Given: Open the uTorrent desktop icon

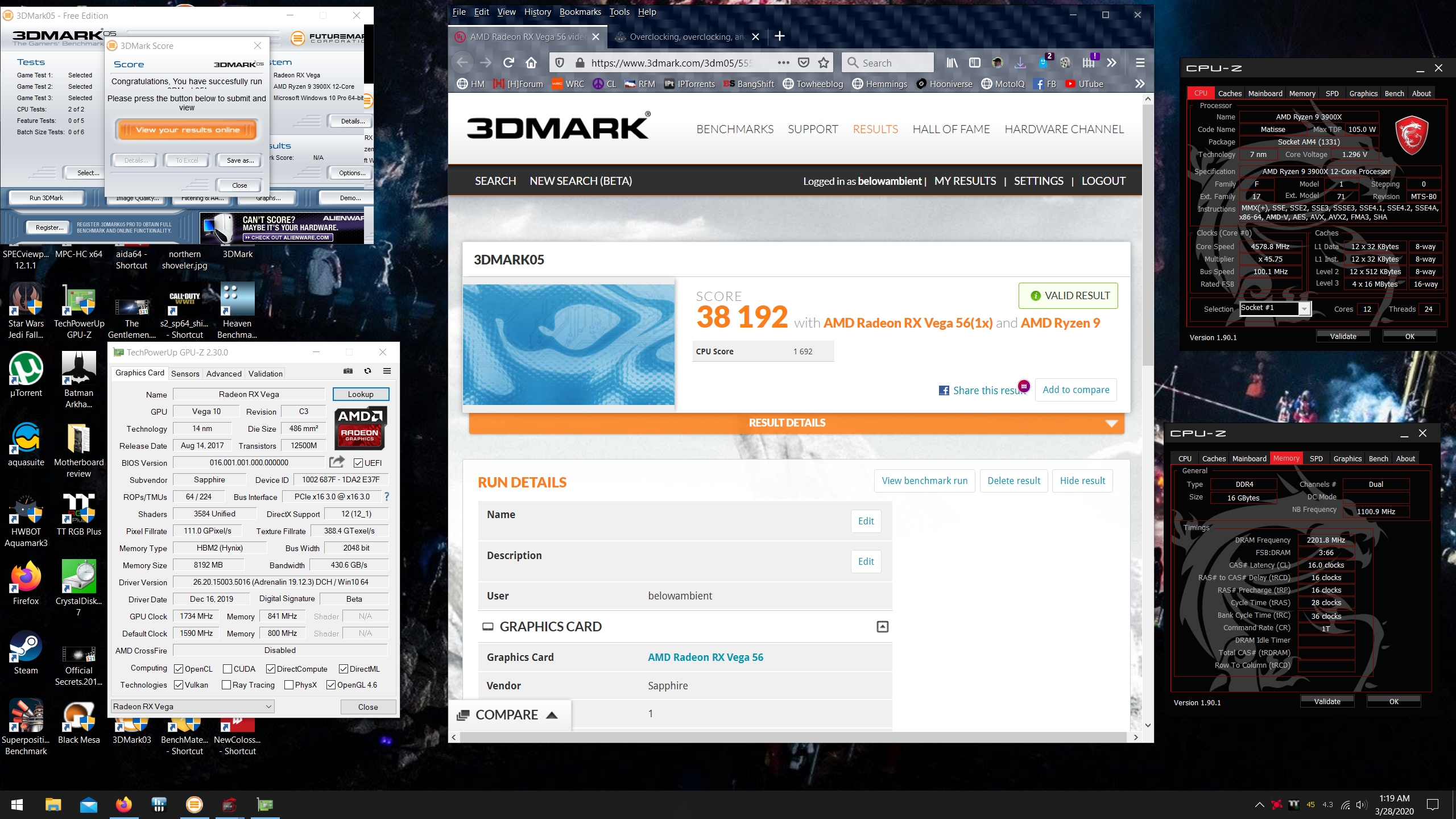Looking at the screenshot, I should click(26, 375).
